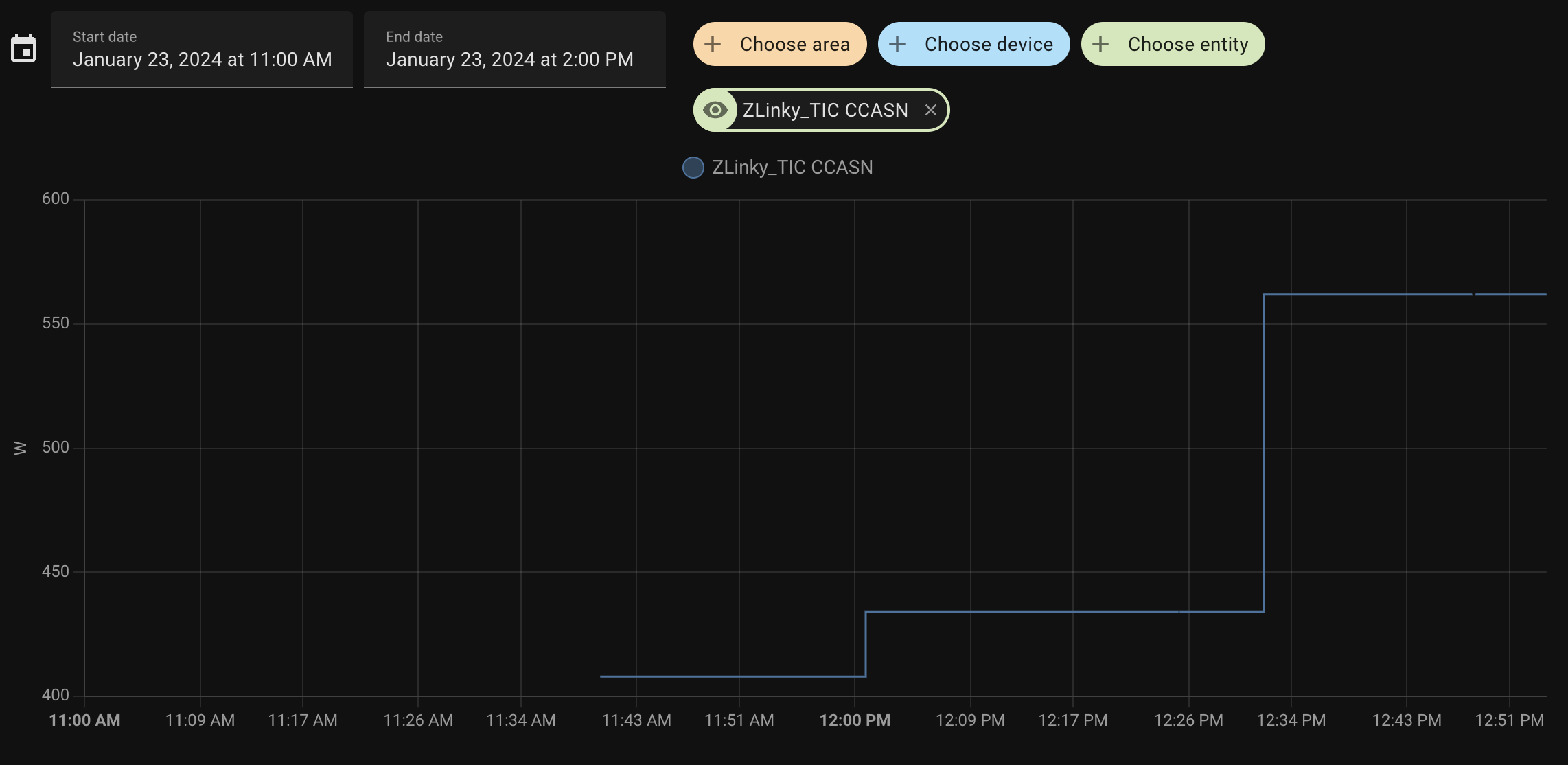Image resolution: width=1568 pixels, height=765 pixels.
Task: Select the ZLinky_TIC CCASN chip label
Action: (x=825, y=110)
